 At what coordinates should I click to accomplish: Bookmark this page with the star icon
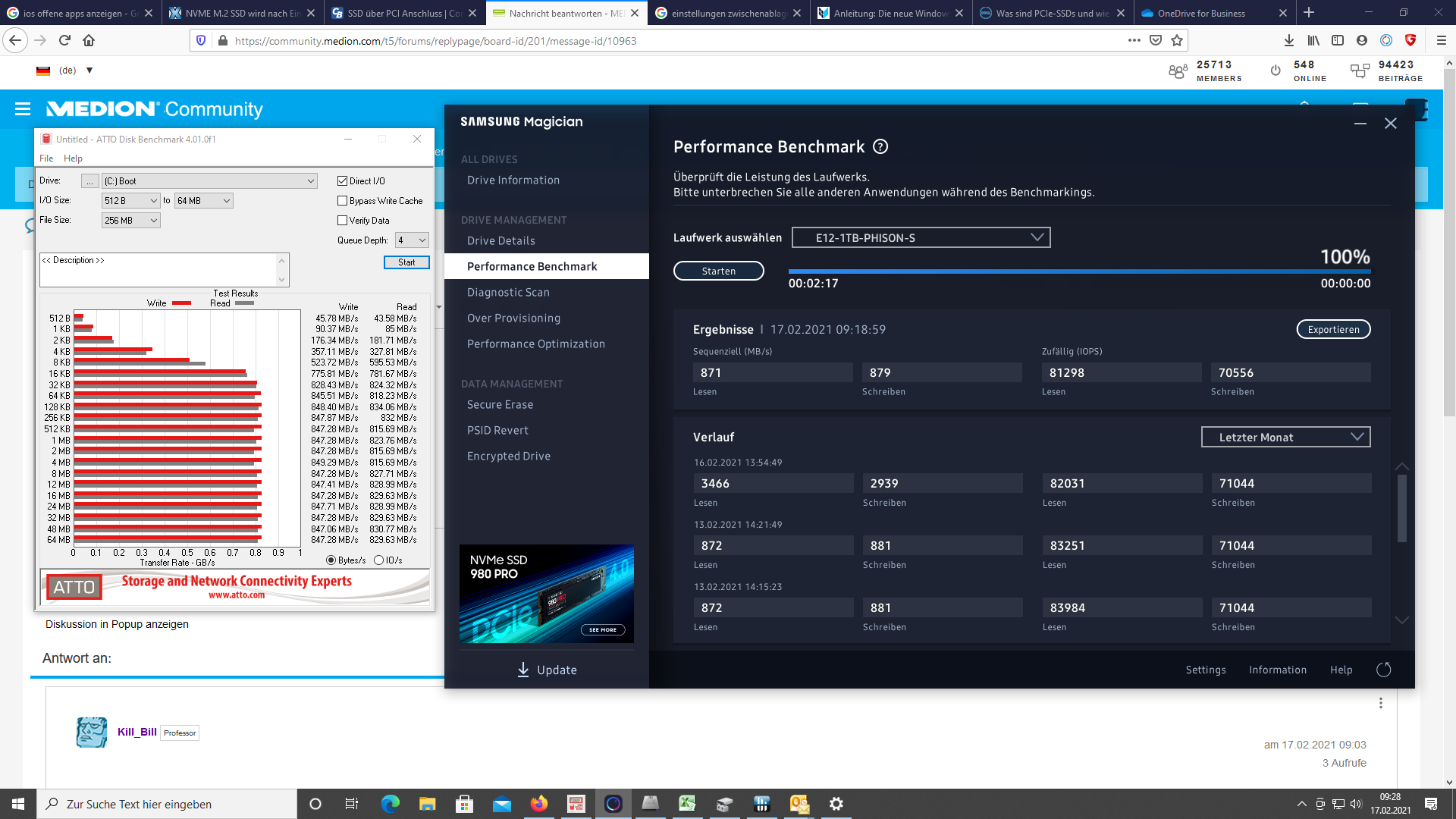[1177, 40]
